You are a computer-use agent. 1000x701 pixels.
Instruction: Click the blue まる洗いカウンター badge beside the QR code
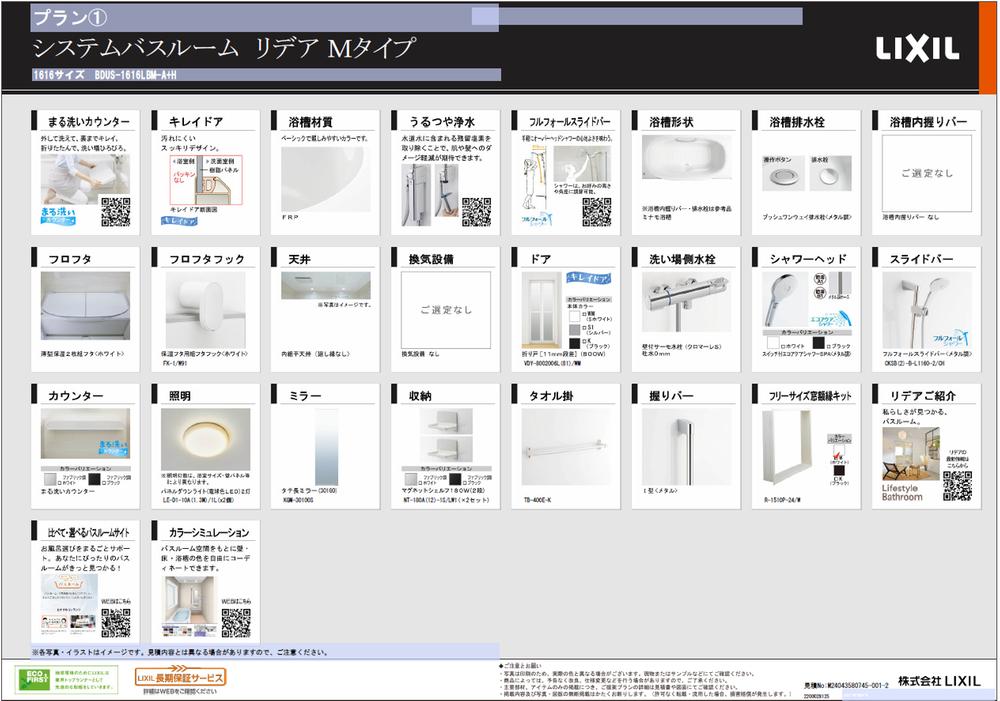[59, 216]
